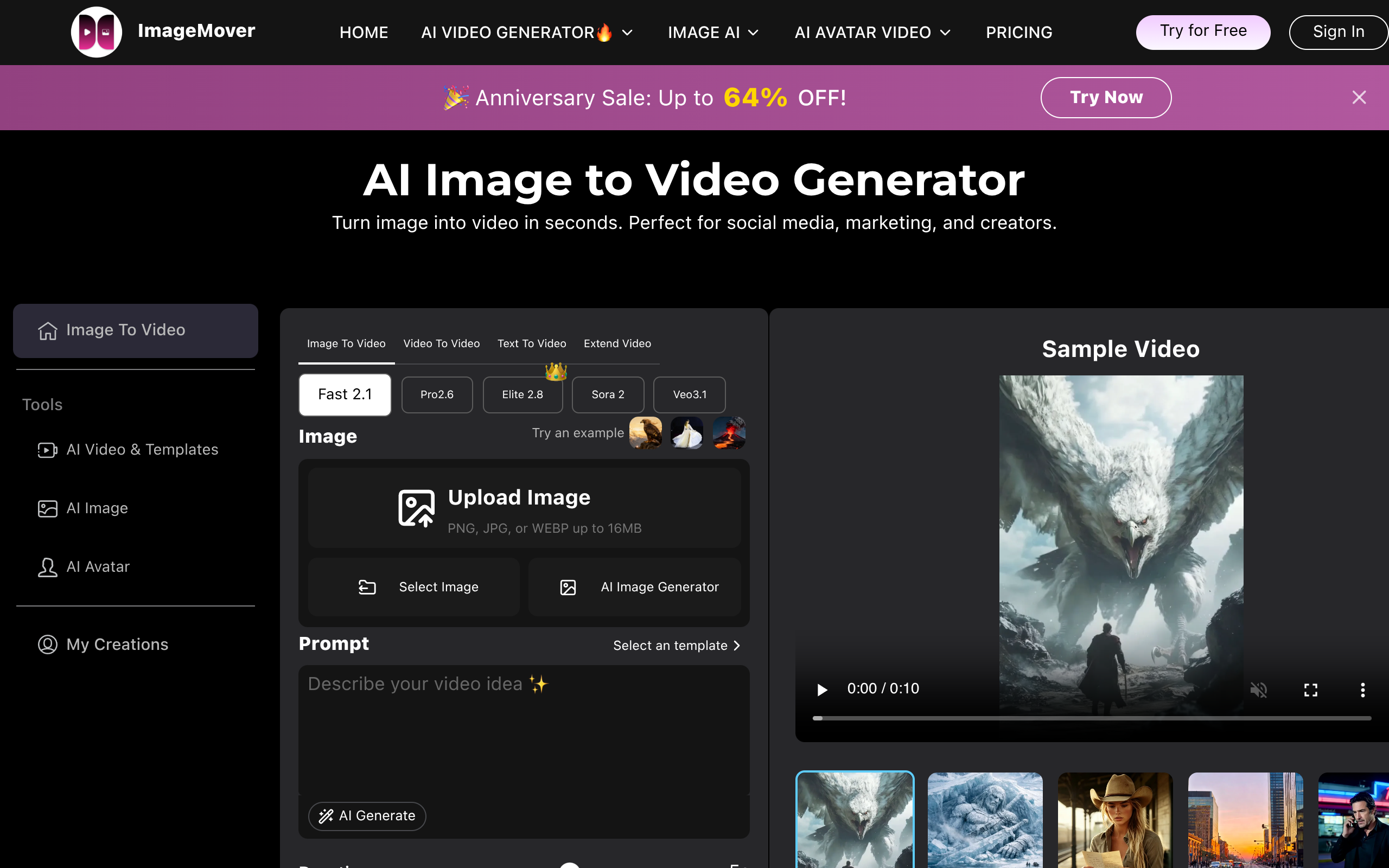Select the Sora 2 model

(x=608, y=394)
